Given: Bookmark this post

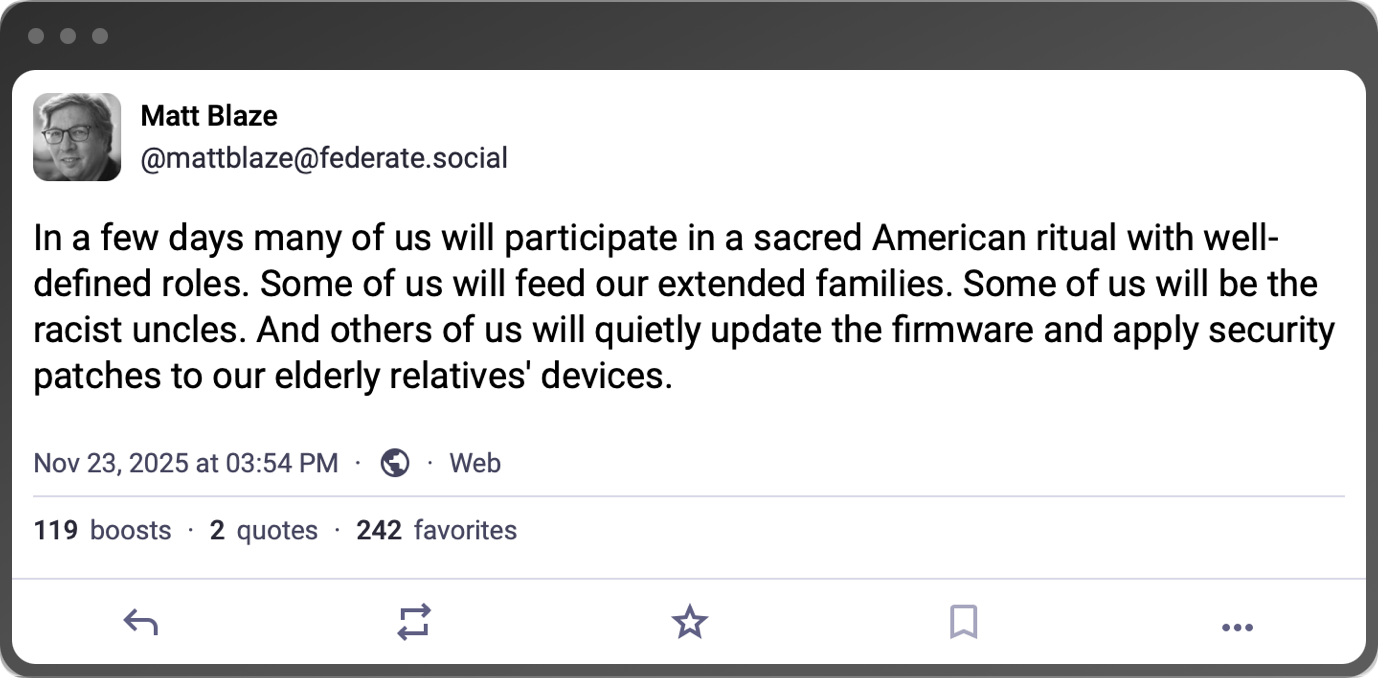Looking at the screenshot, I should (963, 622).
